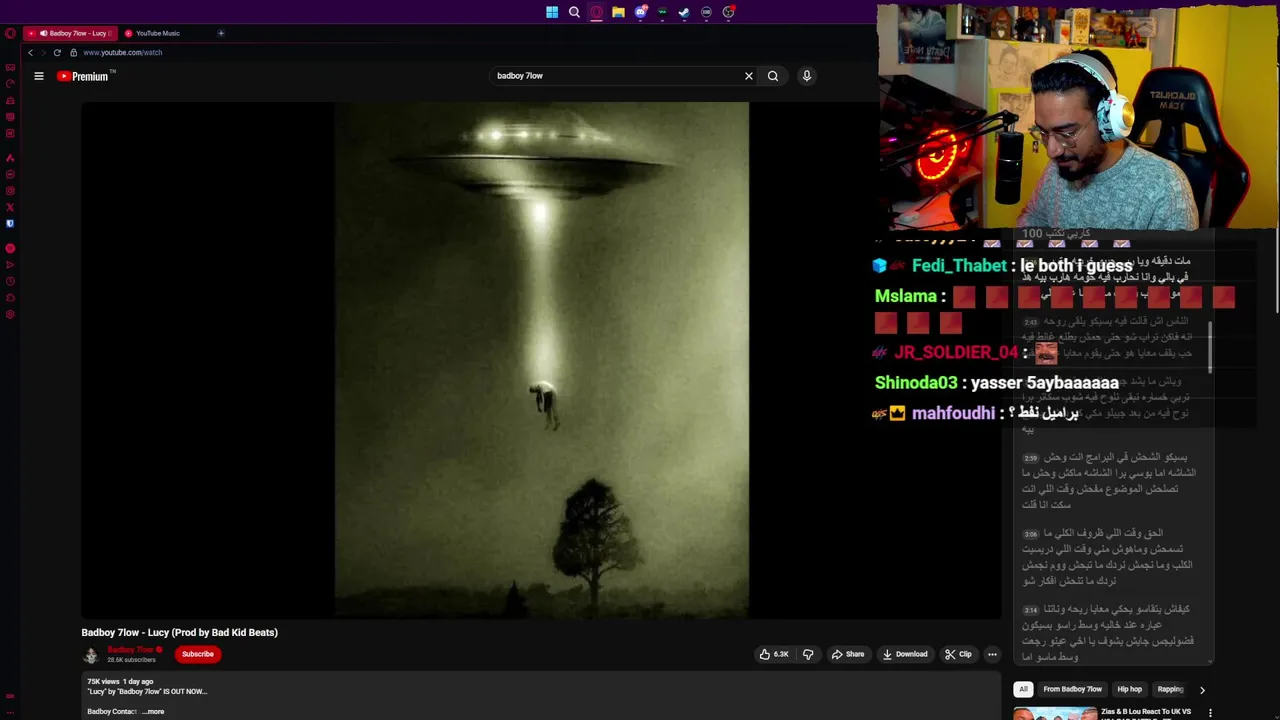Select the All filter chip
This screenshot has height=720, width=1280.
click(1023, 689)
